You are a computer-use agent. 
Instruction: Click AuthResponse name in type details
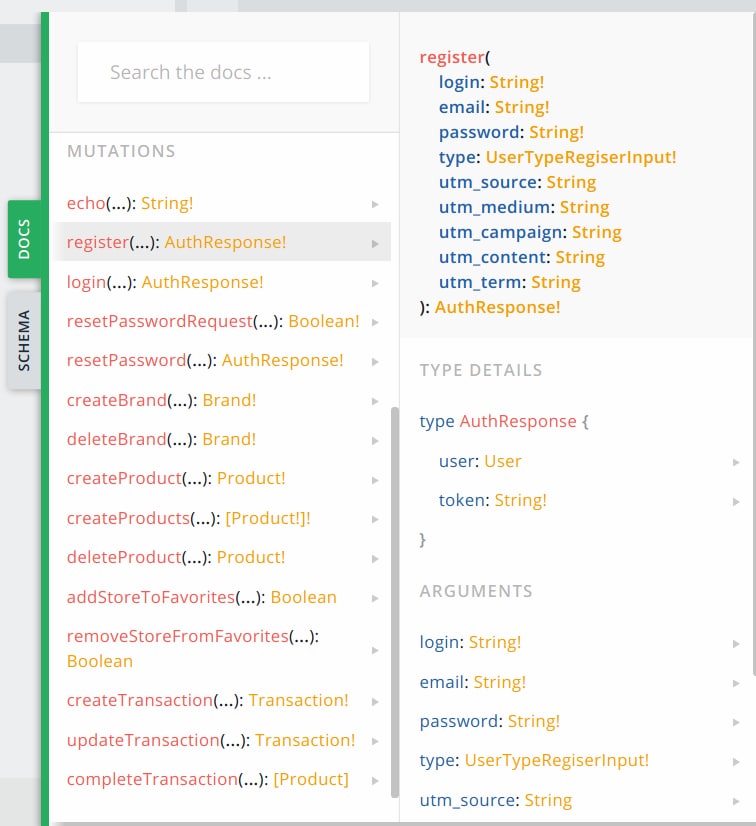[518, 421]
